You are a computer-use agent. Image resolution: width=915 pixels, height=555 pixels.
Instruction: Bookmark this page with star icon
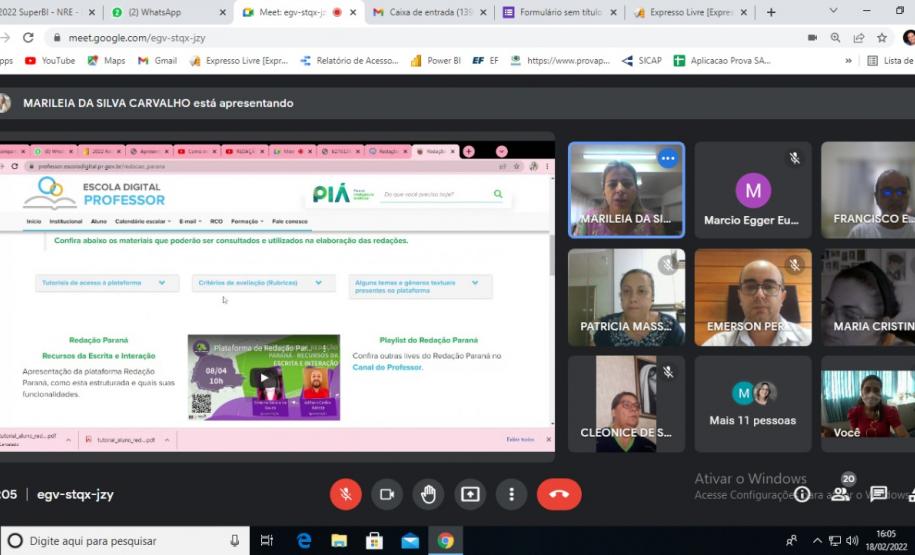882,37
